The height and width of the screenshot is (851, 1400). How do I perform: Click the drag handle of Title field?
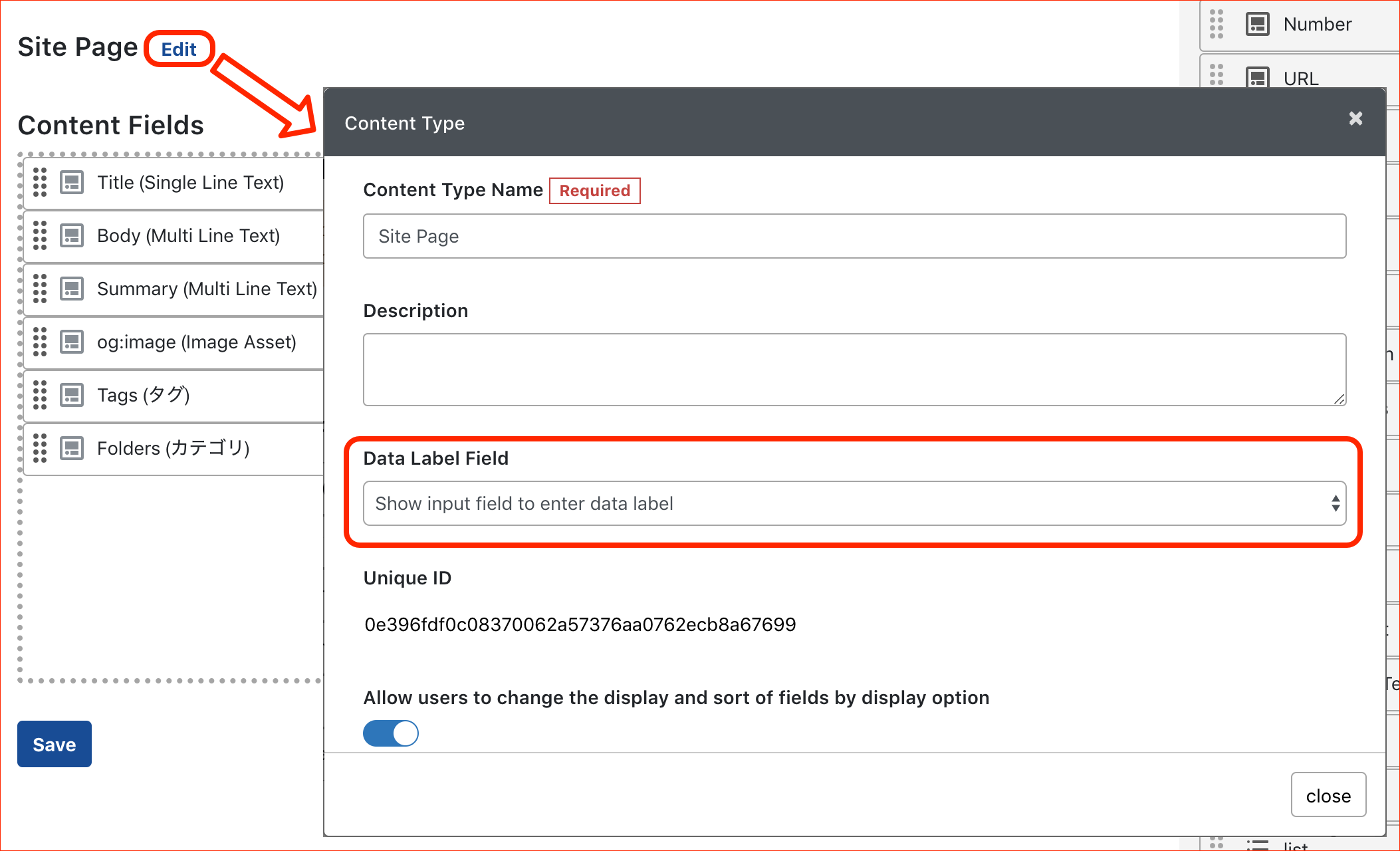pyautogui.click(x=40, y=182)
